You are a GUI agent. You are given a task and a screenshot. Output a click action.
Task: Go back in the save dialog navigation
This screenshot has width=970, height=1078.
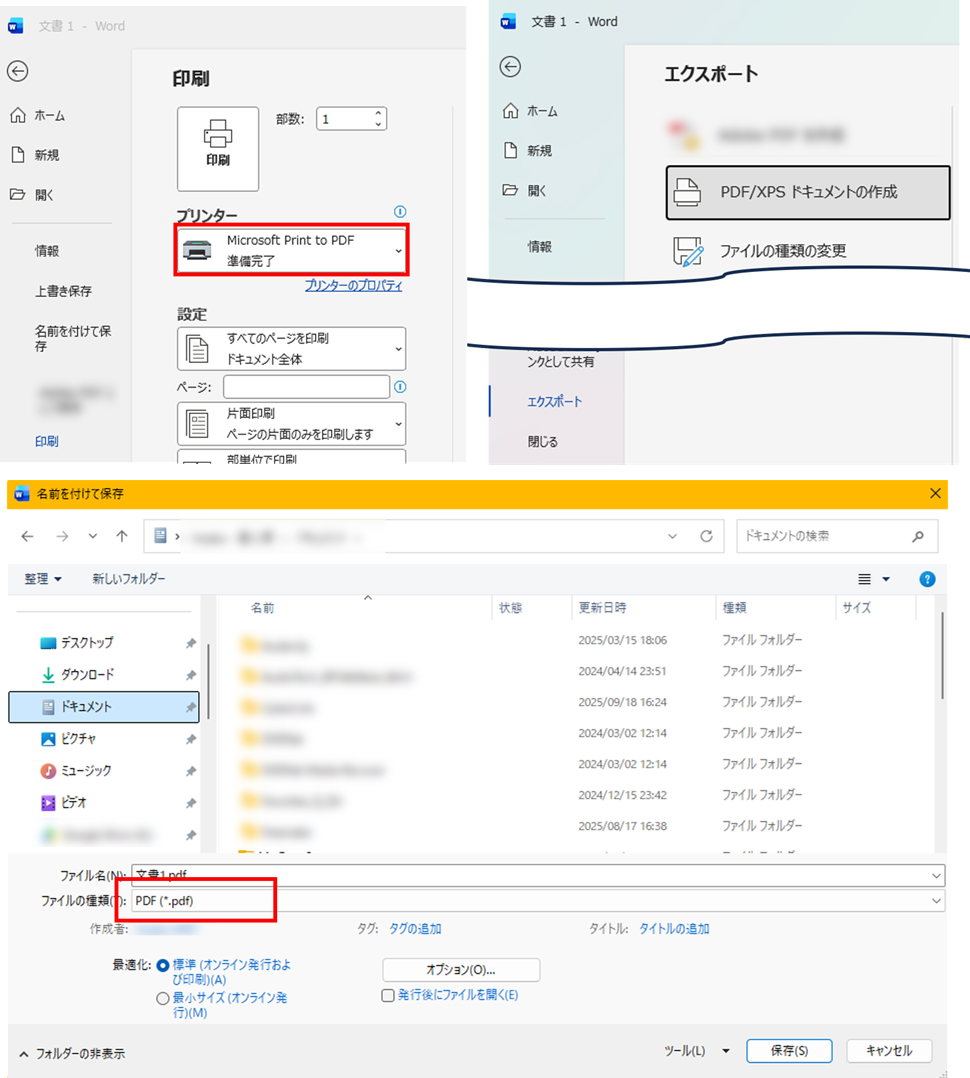pyautogui.click(x=27, y=536)
